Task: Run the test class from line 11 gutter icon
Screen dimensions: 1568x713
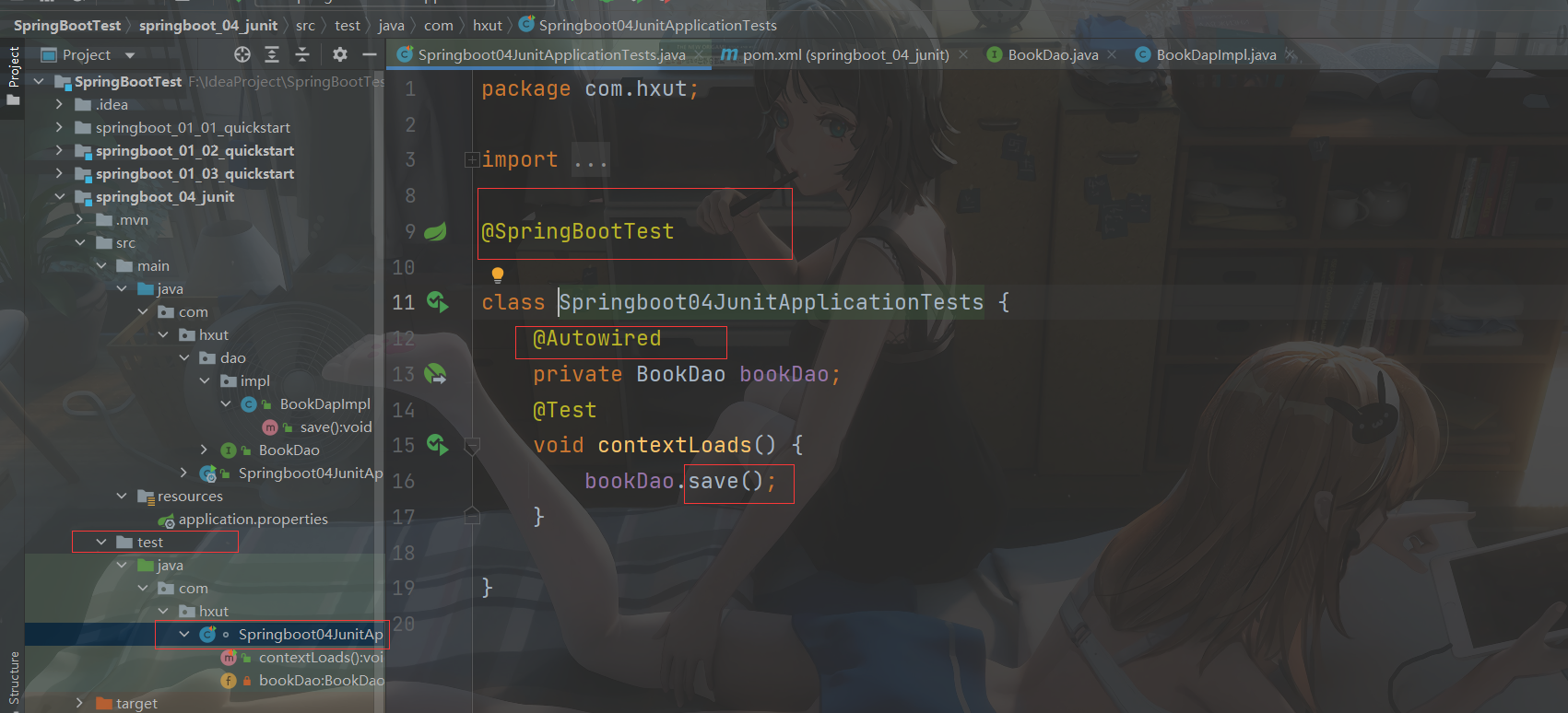Action: (437, 302)
